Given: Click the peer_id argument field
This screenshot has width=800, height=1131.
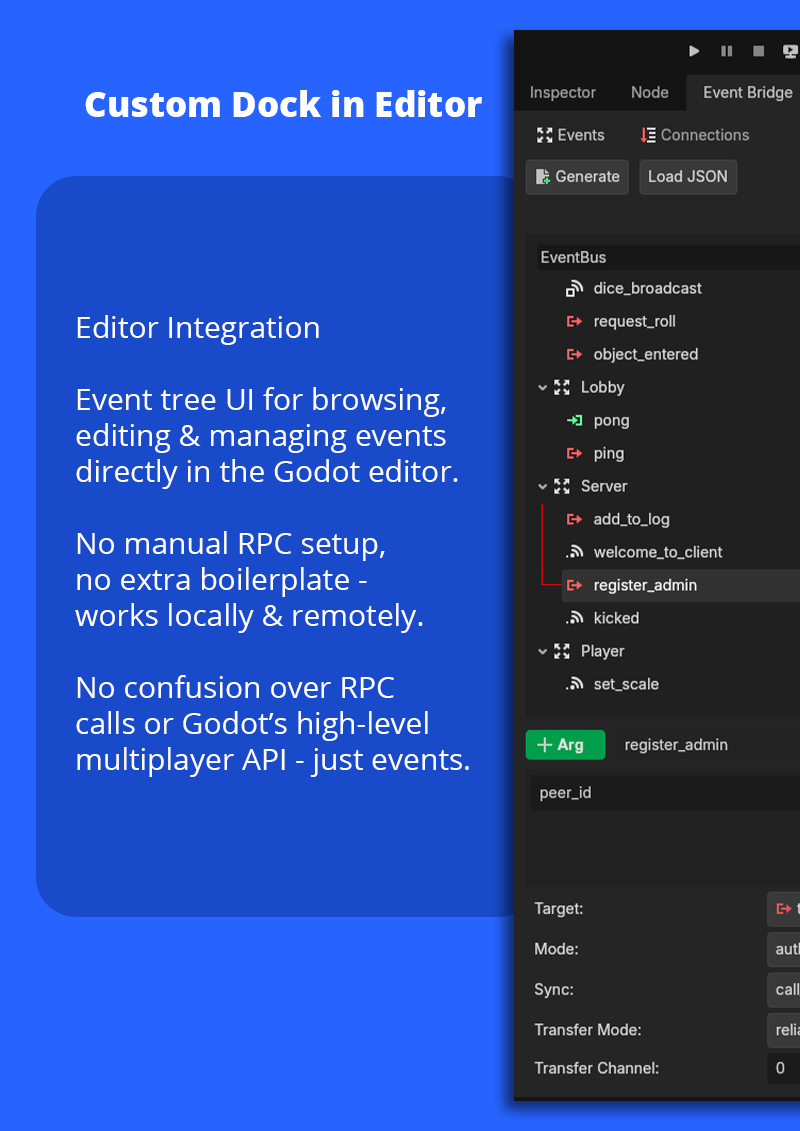Looking at the screenshot, I should click(665, 793).
